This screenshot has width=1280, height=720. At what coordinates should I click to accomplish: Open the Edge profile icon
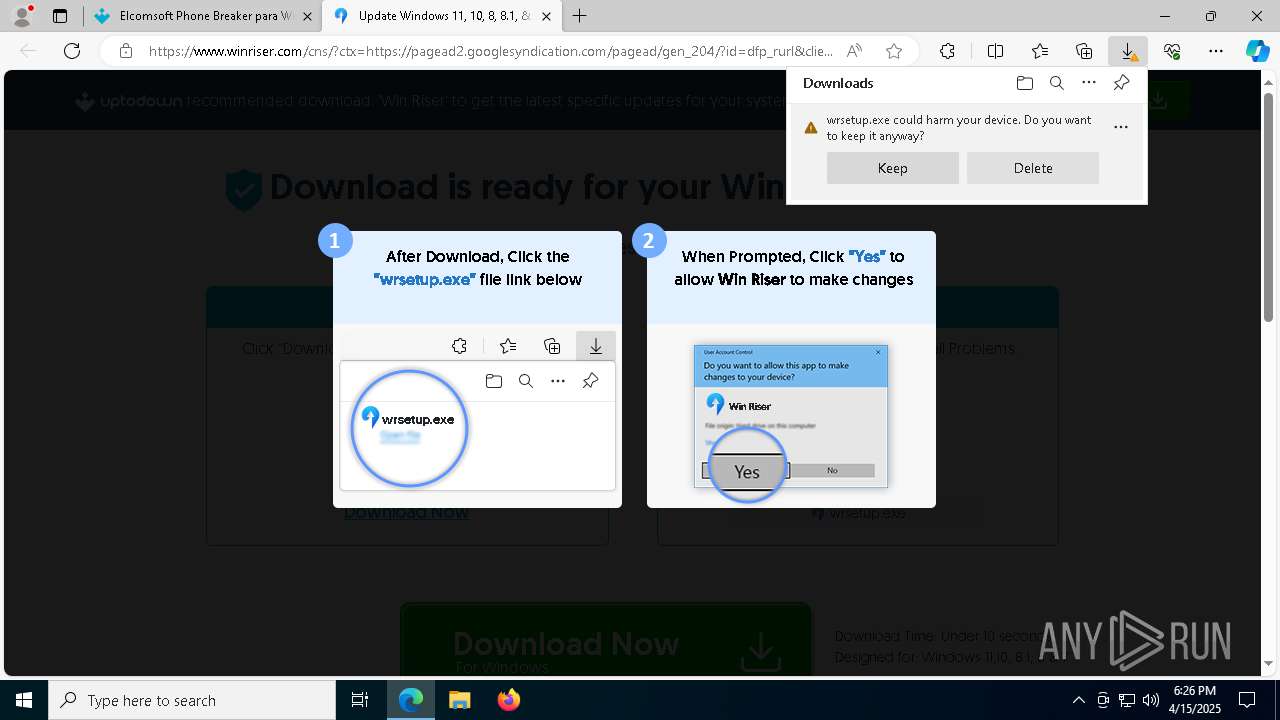[x=22, y=15]
